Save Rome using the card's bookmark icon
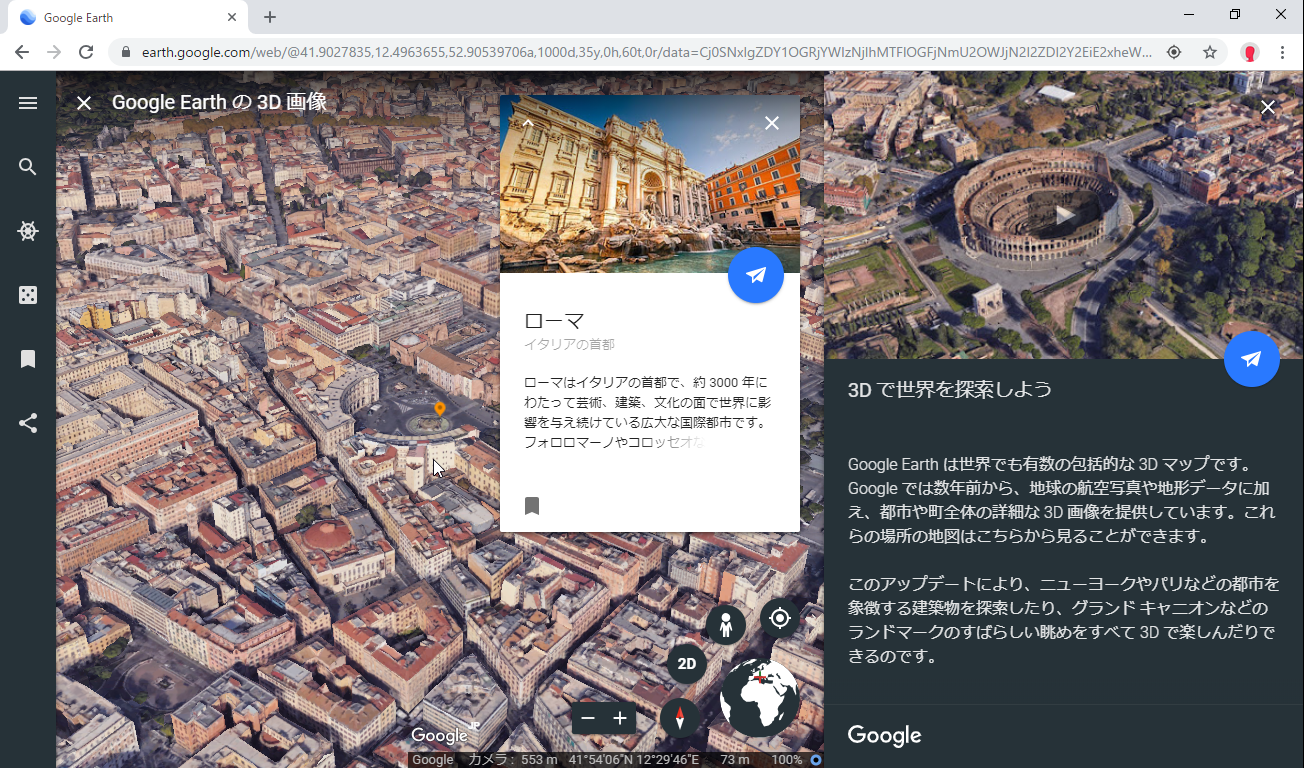The image size is (1304, 768). coord(532,506)
